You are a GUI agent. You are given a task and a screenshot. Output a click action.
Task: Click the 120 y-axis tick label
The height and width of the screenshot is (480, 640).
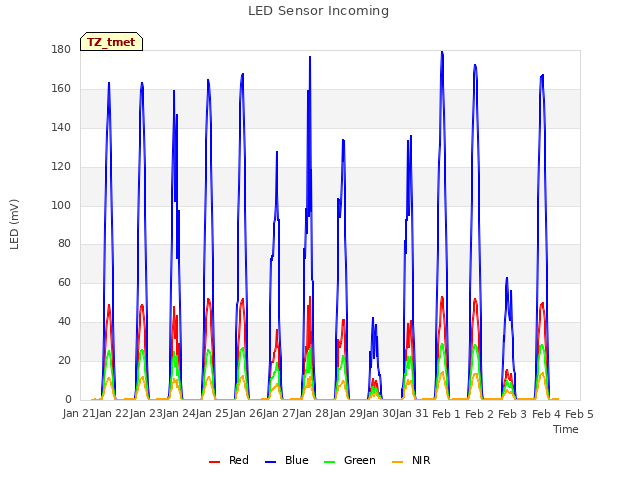[x=61, y=167]
